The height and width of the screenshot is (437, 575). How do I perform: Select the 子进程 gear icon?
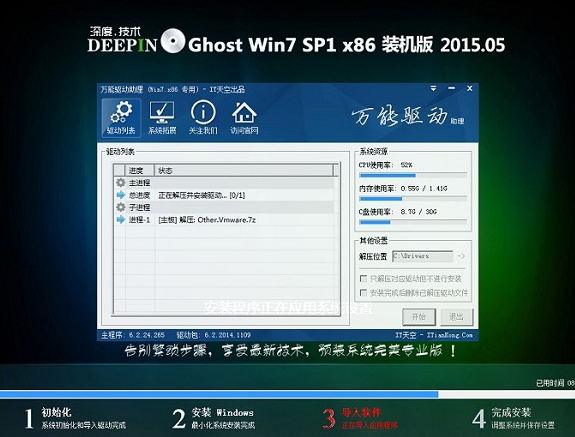click(x=121, y=207)
